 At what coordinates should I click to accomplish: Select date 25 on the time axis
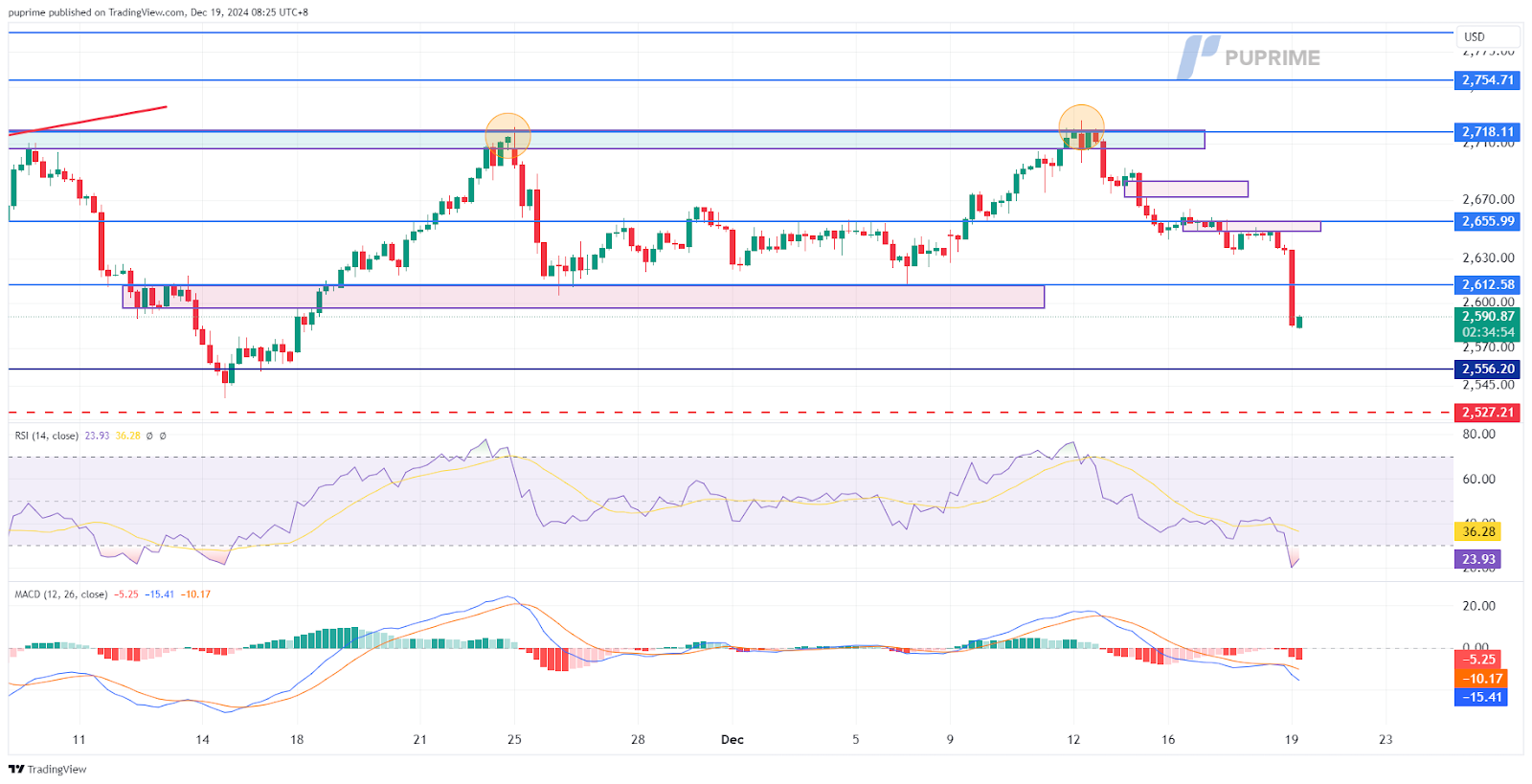click(514, 739)
